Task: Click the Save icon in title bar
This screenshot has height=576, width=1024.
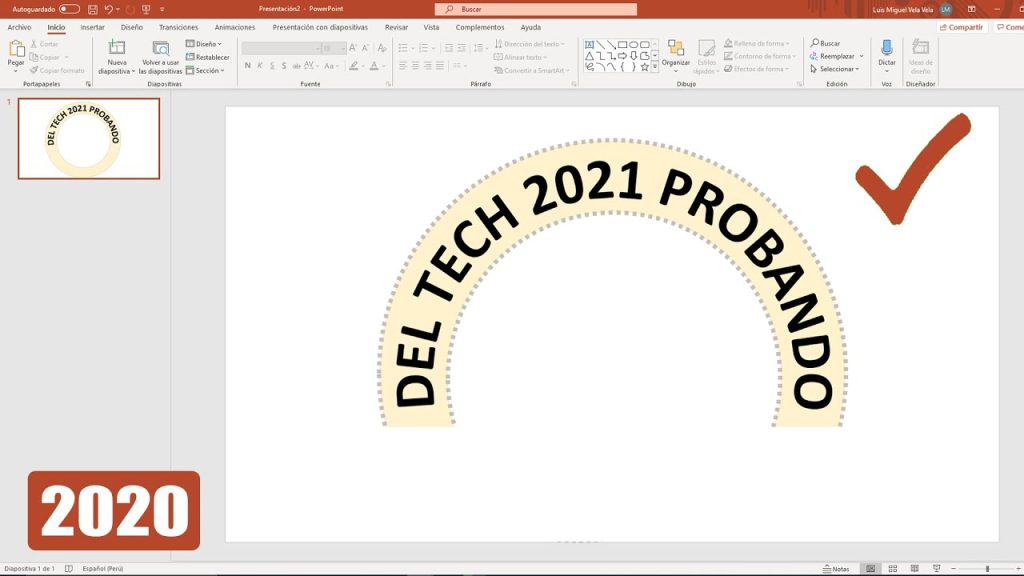Action: [x=93, y=9]
